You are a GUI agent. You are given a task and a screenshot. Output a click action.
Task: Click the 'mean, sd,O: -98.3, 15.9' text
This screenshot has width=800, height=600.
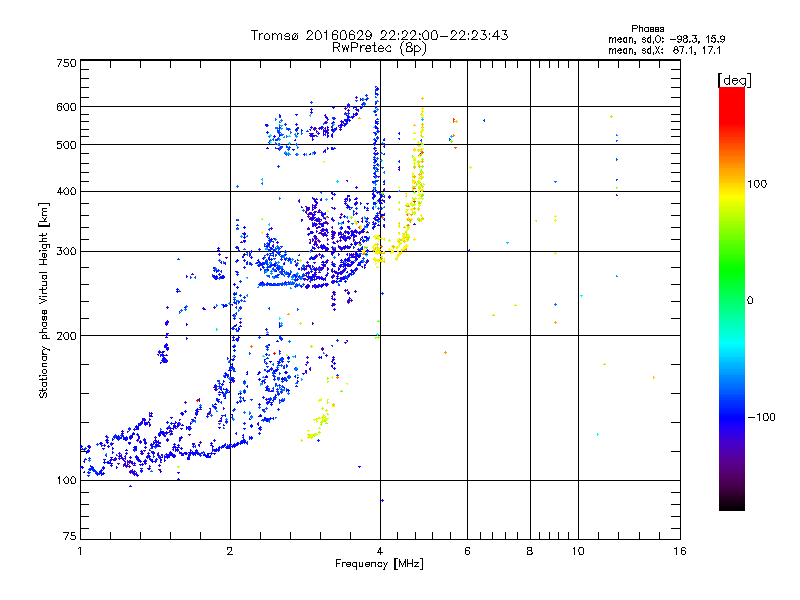[x=666, y=39]
